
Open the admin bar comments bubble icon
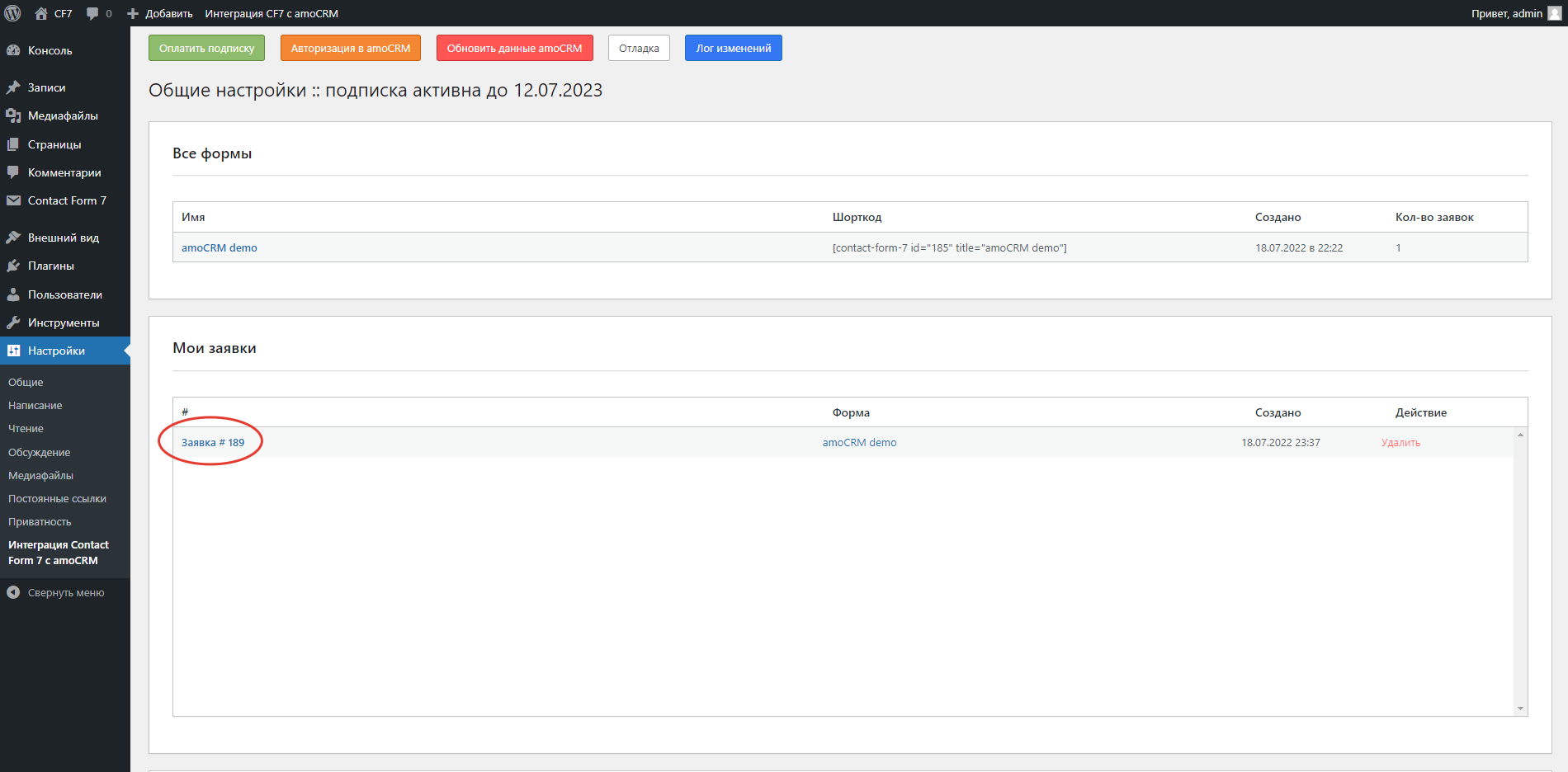tap(93, 12)
